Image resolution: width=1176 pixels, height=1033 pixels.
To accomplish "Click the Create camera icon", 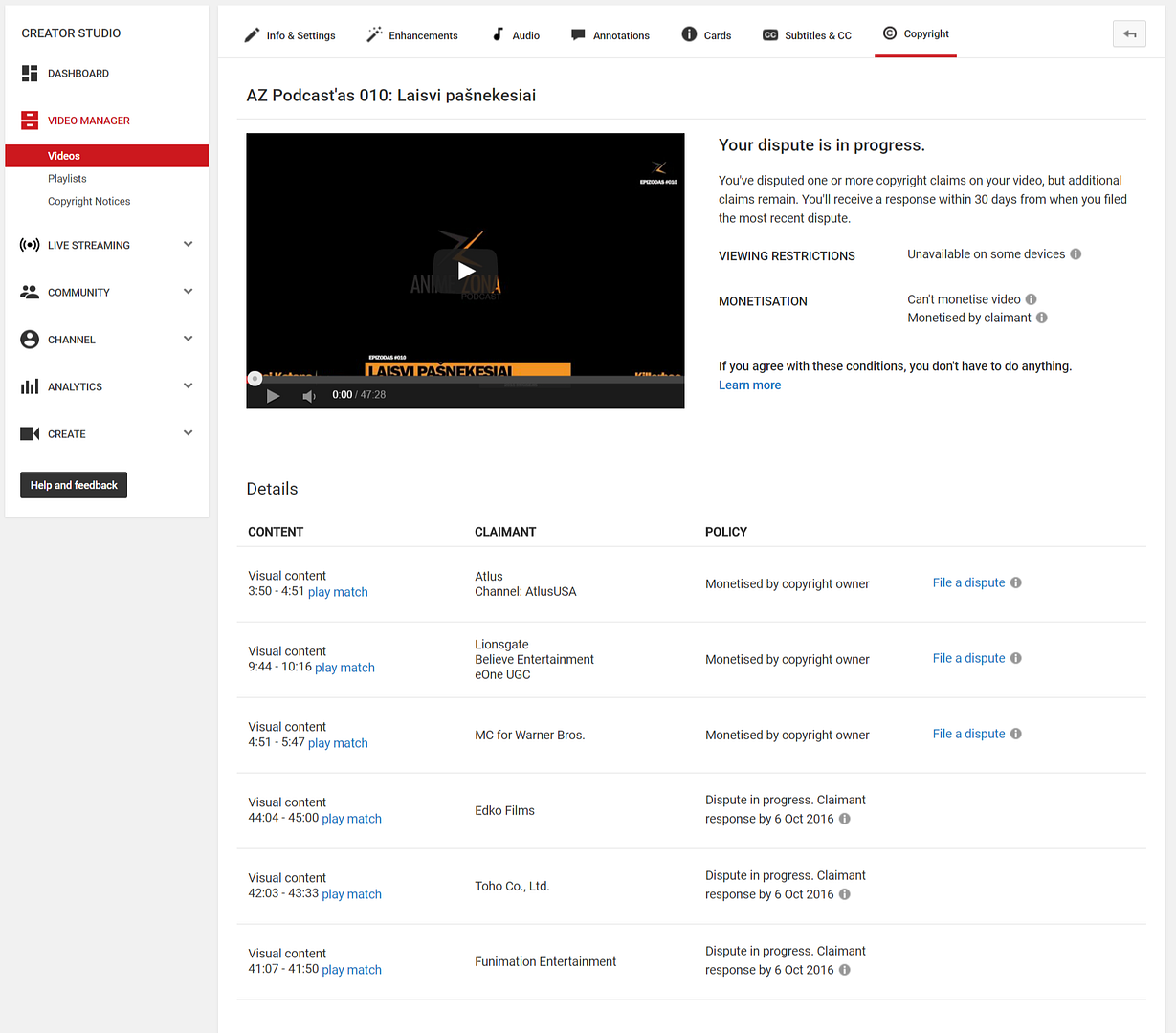I will (30, 434).
